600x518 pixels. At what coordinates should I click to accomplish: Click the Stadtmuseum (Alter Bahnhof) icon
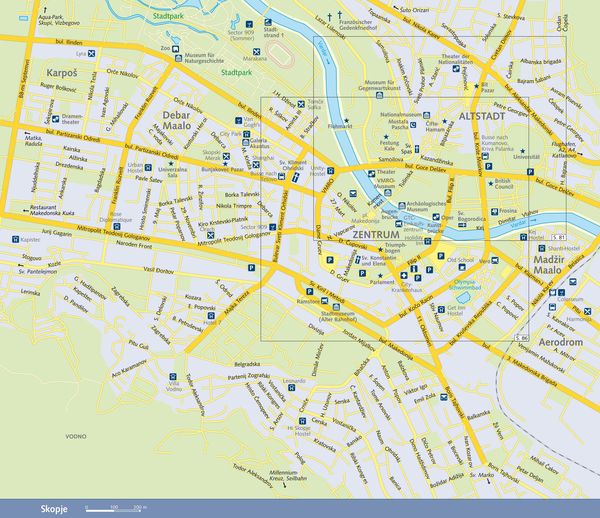(336, 307)
